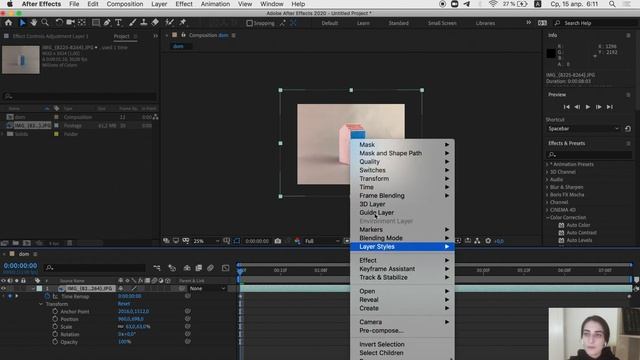Jump to first frame in Preview panel
The width and height of the screenshot is (640, 360).
tap(567, 107)
